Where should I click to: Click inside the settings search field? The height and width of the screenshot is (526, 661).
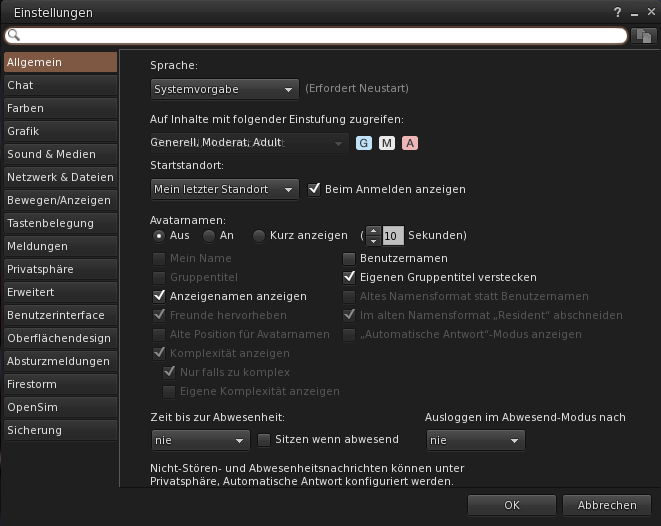click(x=320, y=35)
